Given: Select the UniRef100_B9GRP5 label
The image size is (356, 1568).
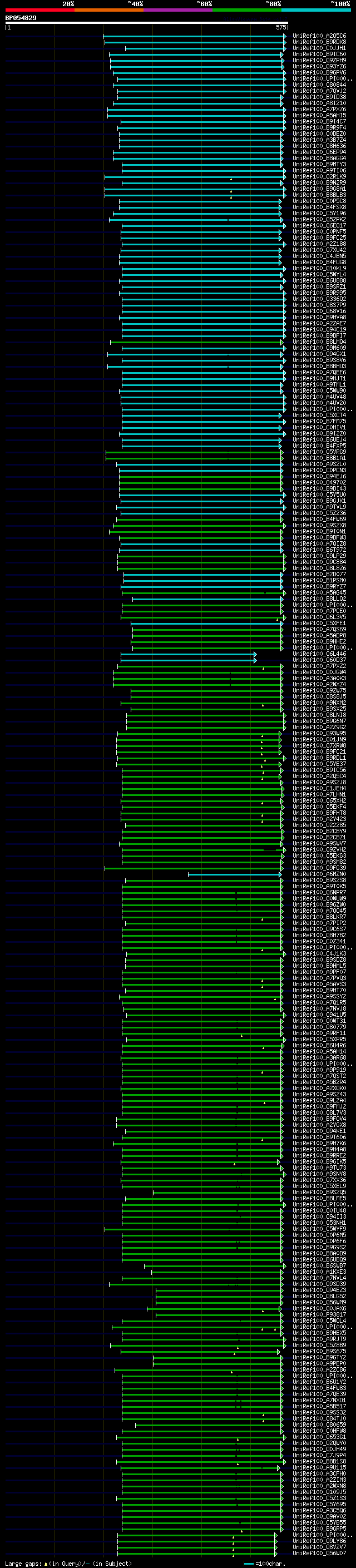Looking at the screenshot, I should 319,1529.
